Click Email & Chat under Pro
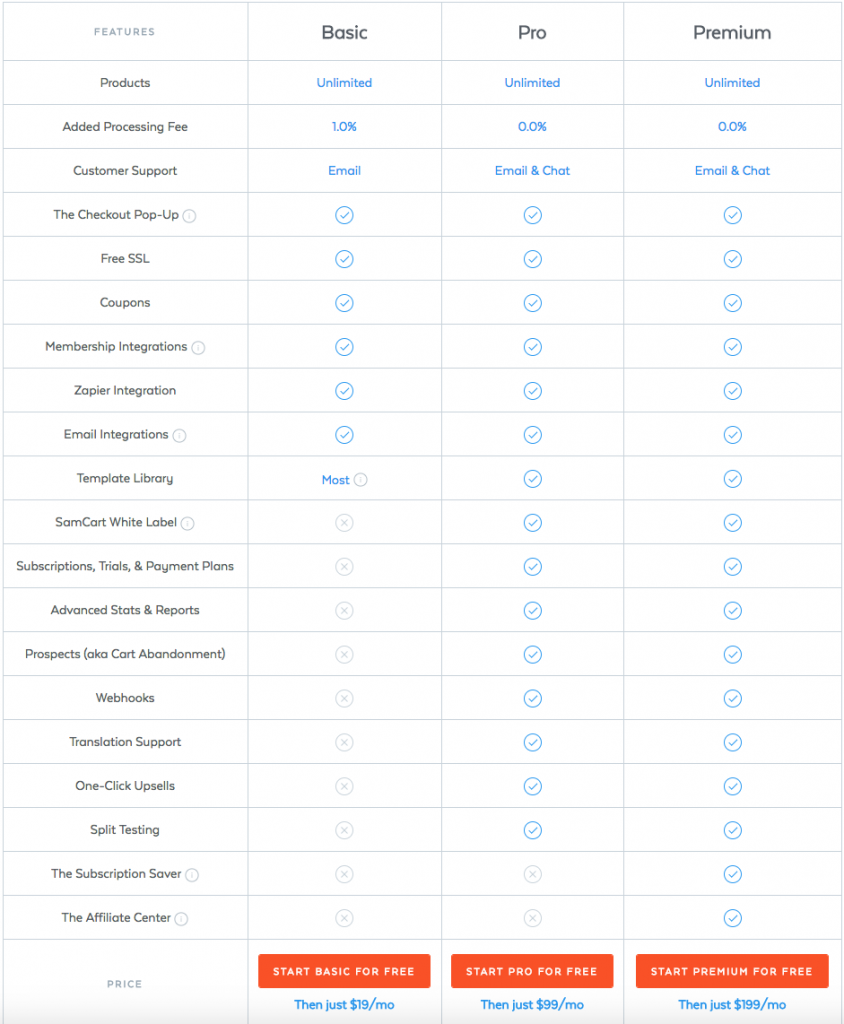Screen dimensions: 844x1024 click(532, 170)
